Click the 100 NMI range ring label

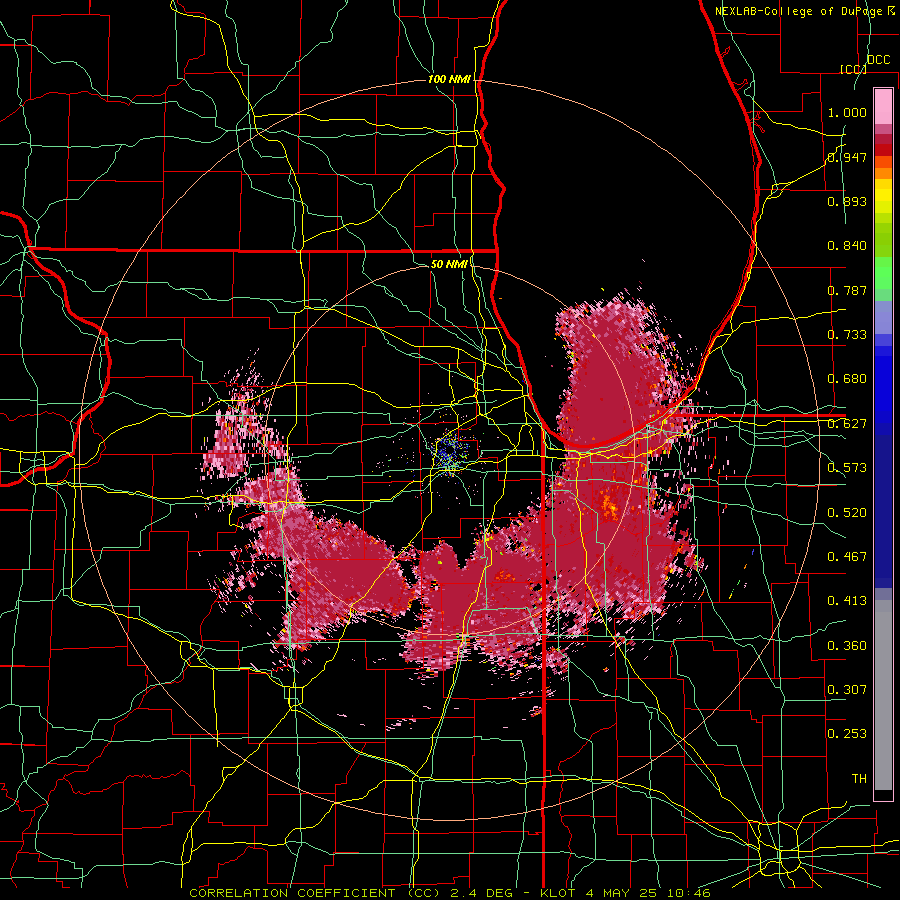pyautogui.click(x=449, y=79)
